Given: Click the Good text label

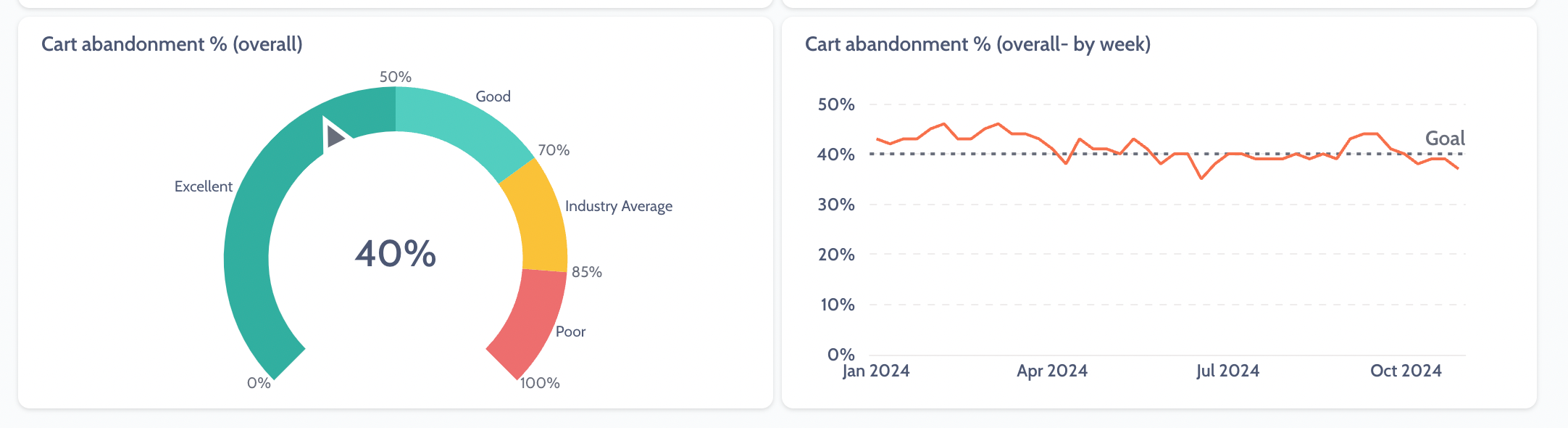Looking at the screenshot, I should tap(493, 96).
